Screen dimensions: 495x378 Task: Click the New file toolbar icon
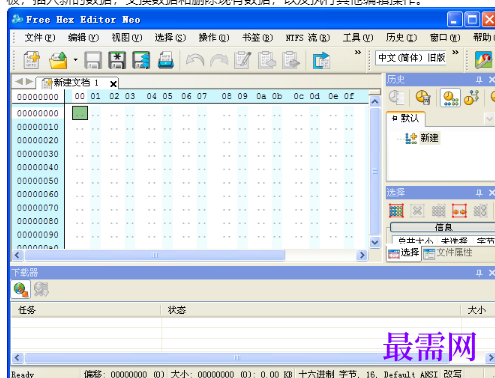[32, 60]
